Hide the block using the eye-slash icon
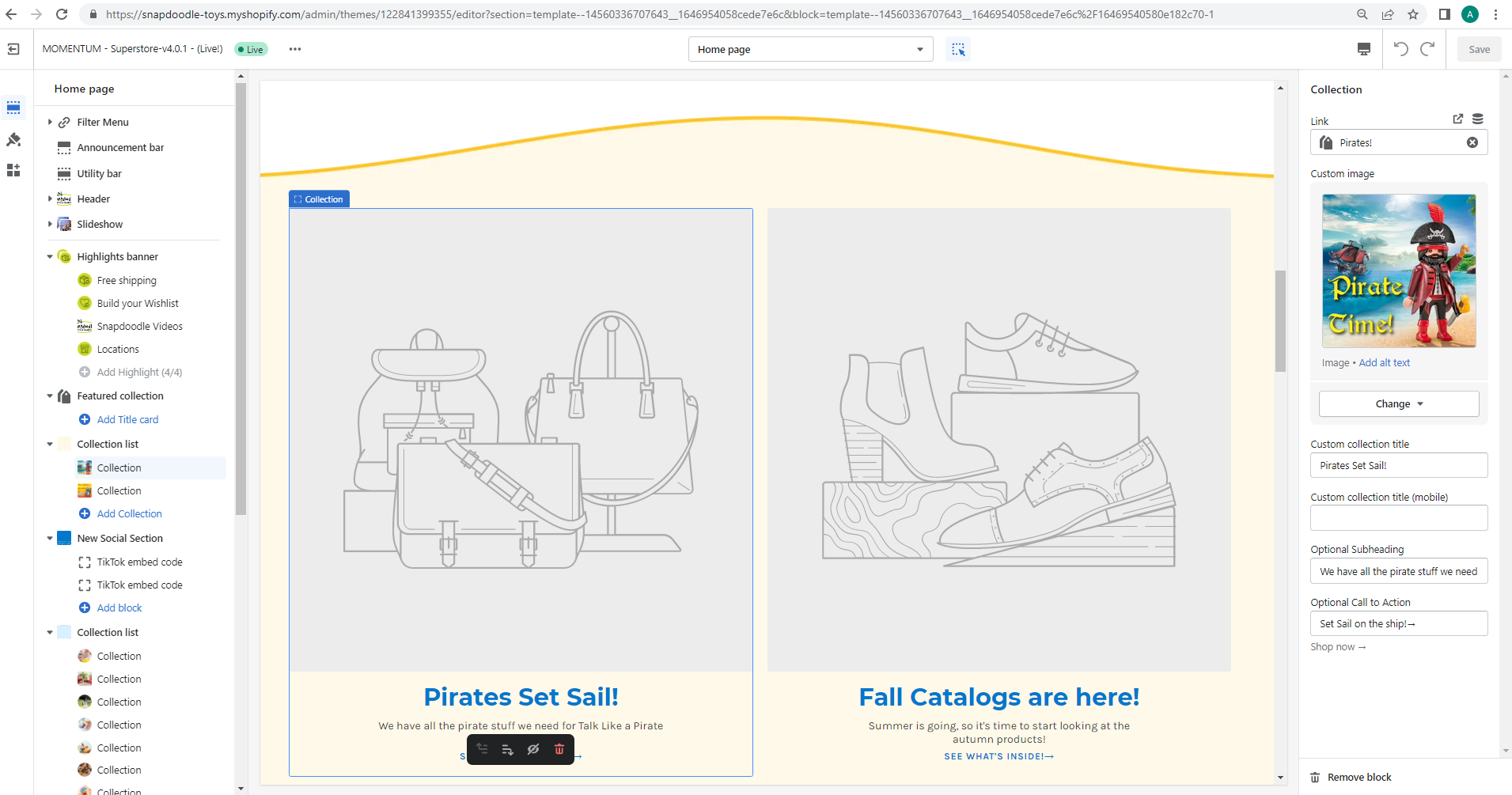 coord(533,749)
